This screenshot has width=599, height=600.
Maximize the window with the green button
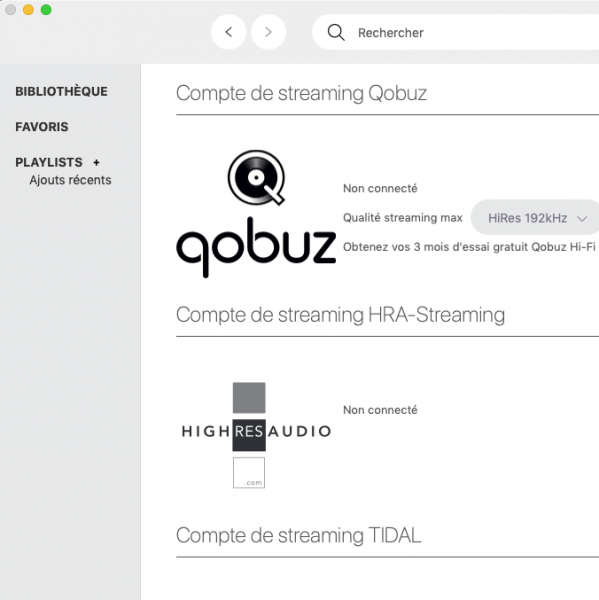pyautogui.click(x=46, y=10)
